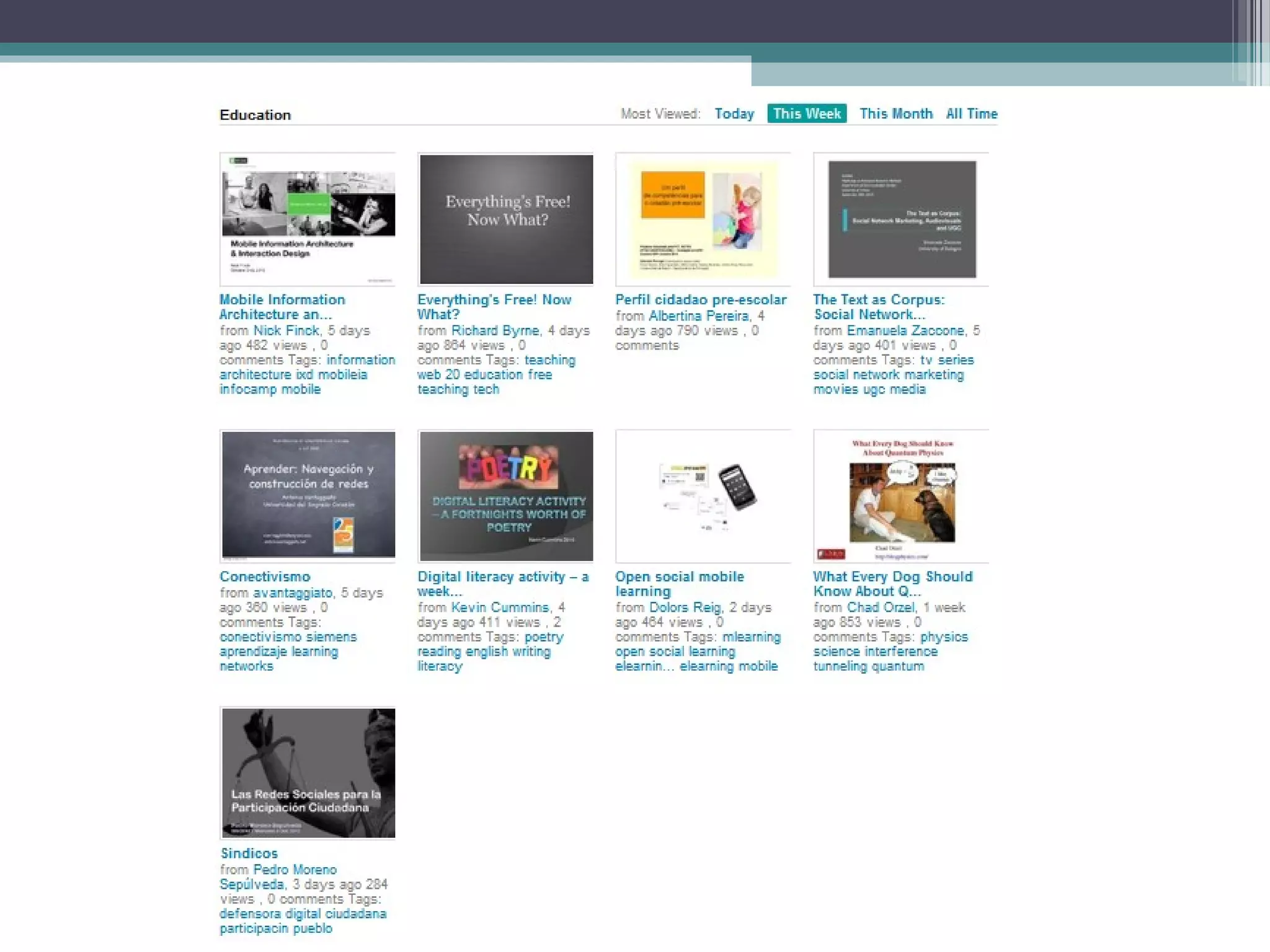Select the This Week filter tab
This screenshot has width=1270, height=952.
[x=806, y=114]
